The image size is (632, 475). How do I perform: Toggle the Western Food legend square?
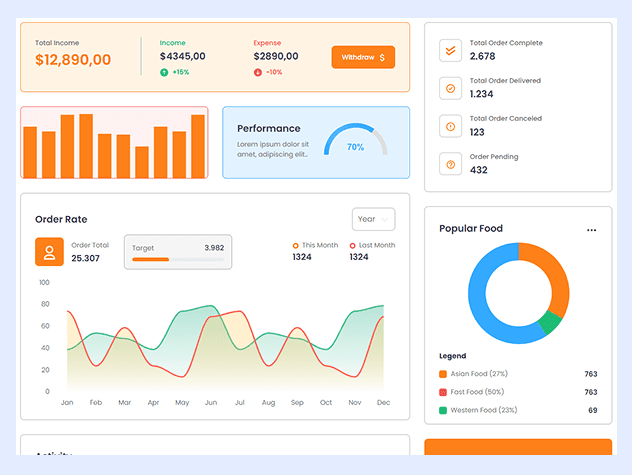(443, 410)
